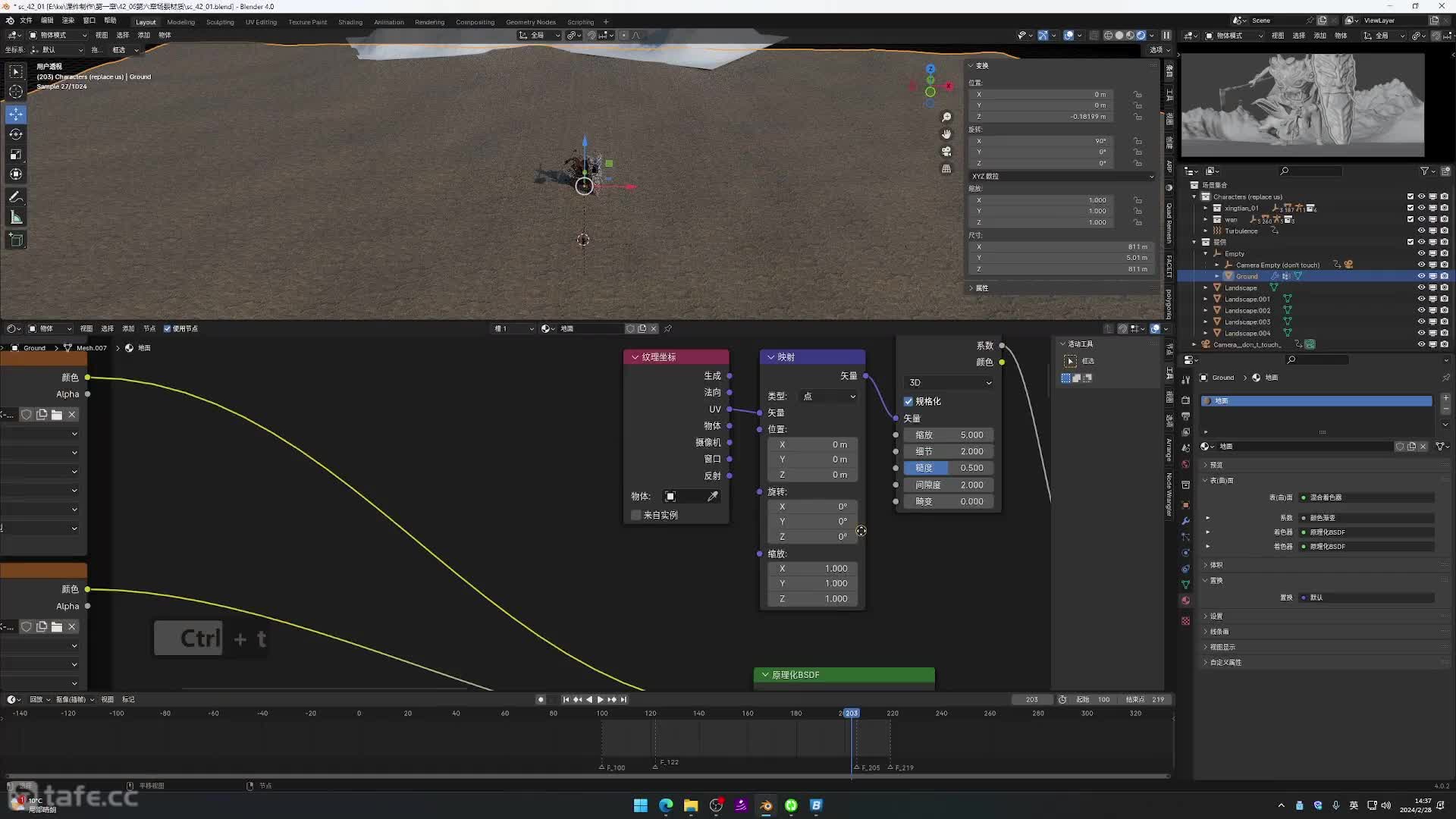Uncheck the wan collection checkbox
The image size is (1456, 819).
click(x=1410, y=220)
